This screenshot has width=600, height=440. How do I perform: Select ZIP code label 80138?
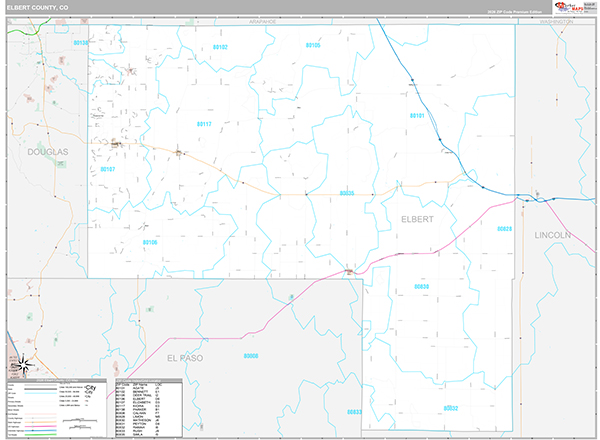click(x=81, y=43)
